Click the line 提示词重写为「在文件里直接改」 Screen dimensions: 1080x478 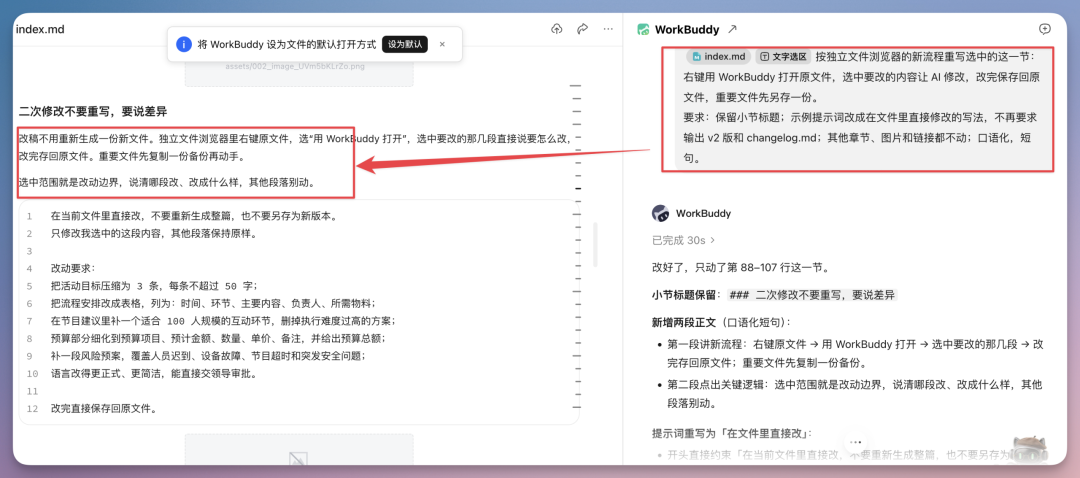732,433
